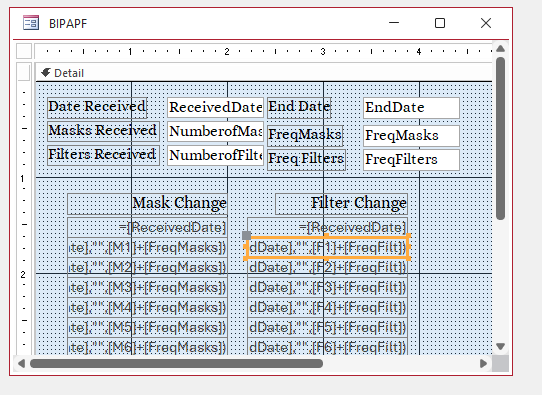Select the NumberofMasks text box
The width and height of the screenshot is (542, 395).
[x=215, y=131]
